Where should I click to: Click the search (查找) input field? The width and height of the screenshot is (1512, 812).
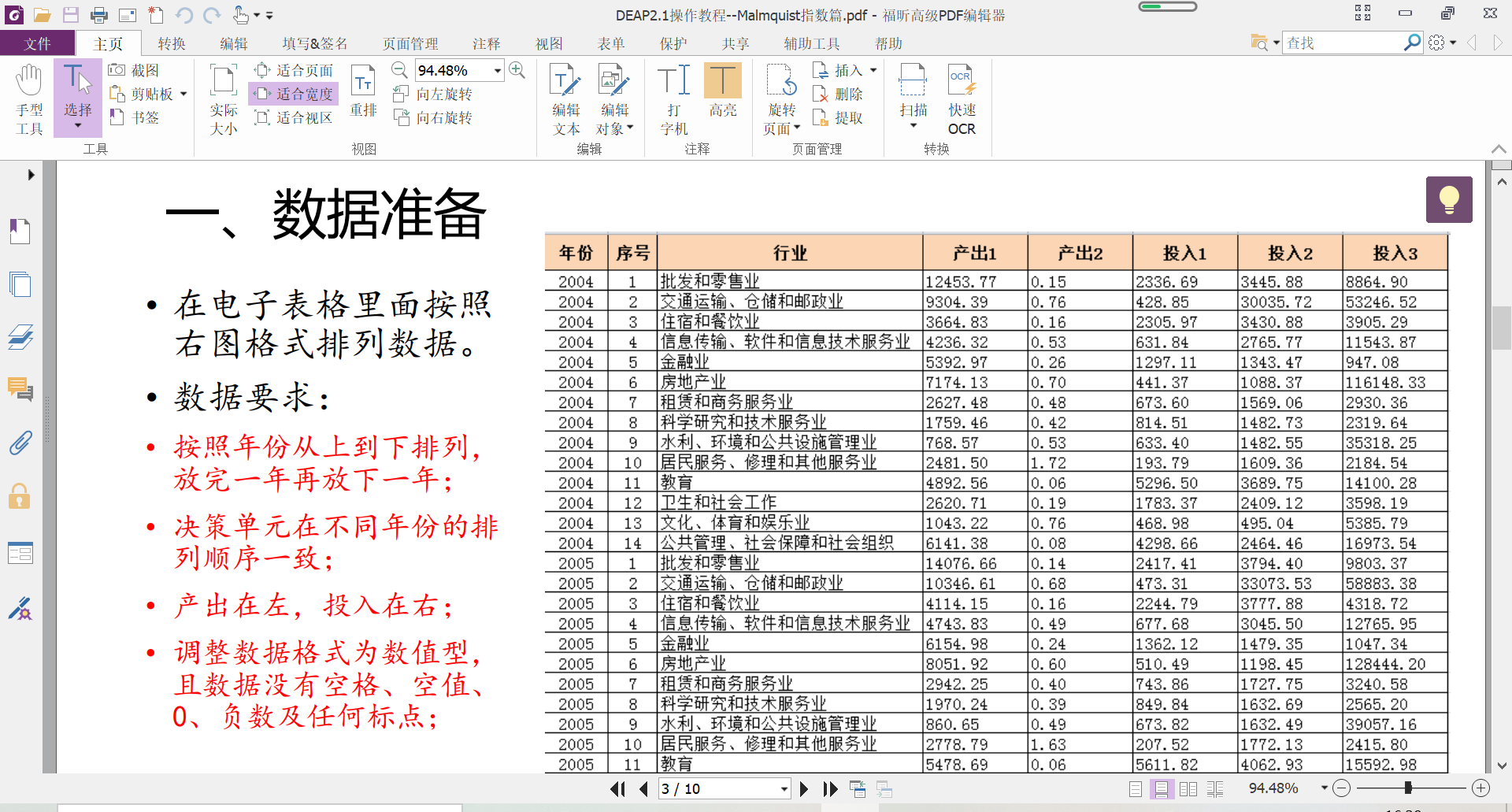(1343, 43)
